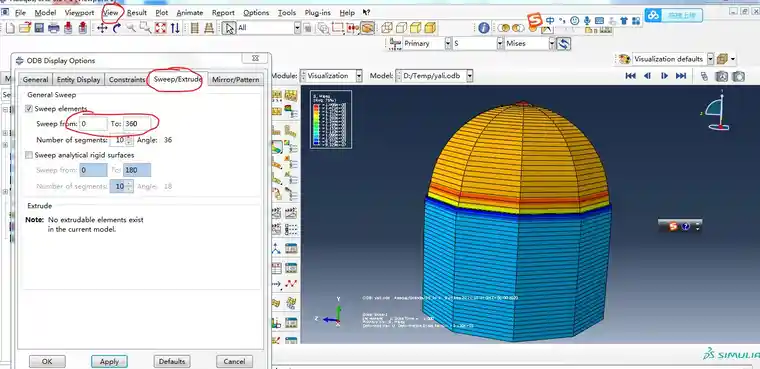Open the Model D:/Temp/yali.odb dropdown
Viewport: 760px width, 369px height.
click(x=469, y=76)
